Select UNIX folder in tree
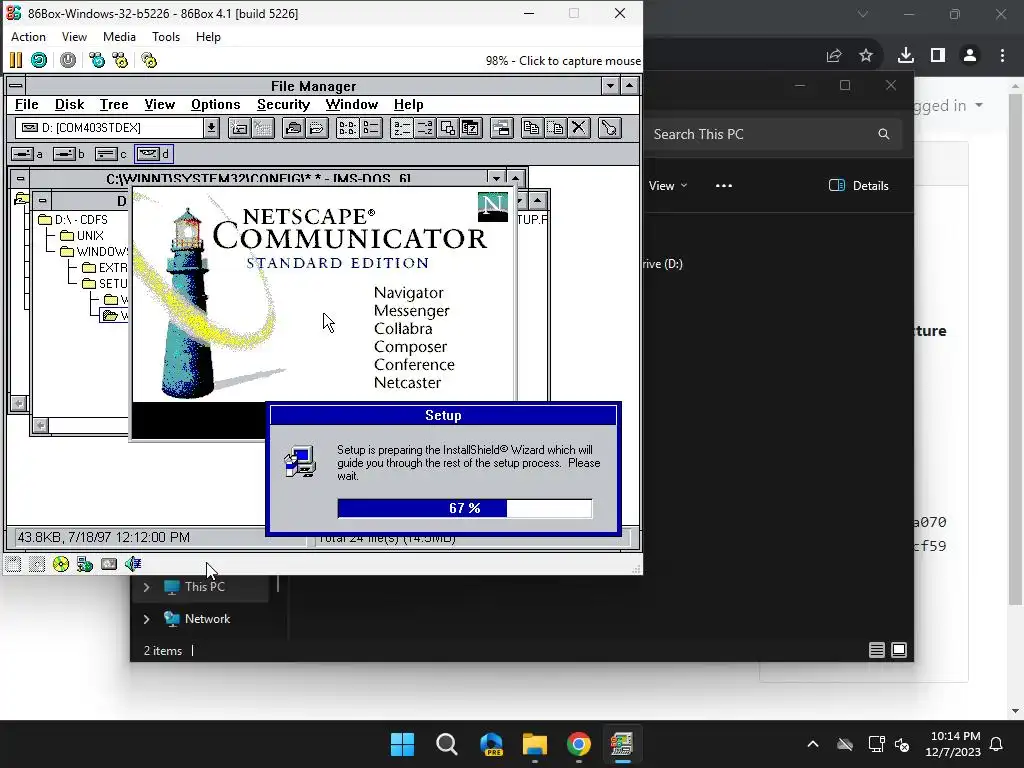The image size is (1024, 768). (82, 235)
